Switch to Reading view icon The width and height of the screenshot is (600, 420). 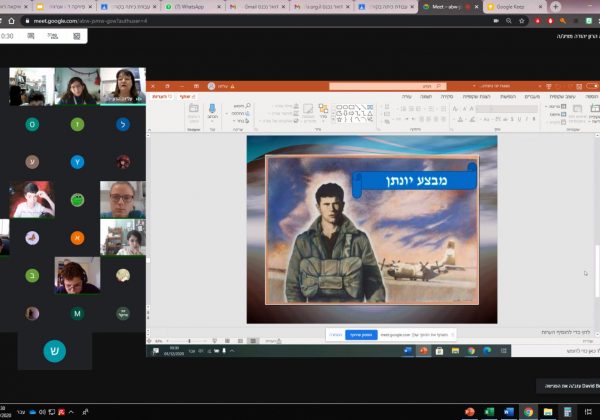click(227, 340)
